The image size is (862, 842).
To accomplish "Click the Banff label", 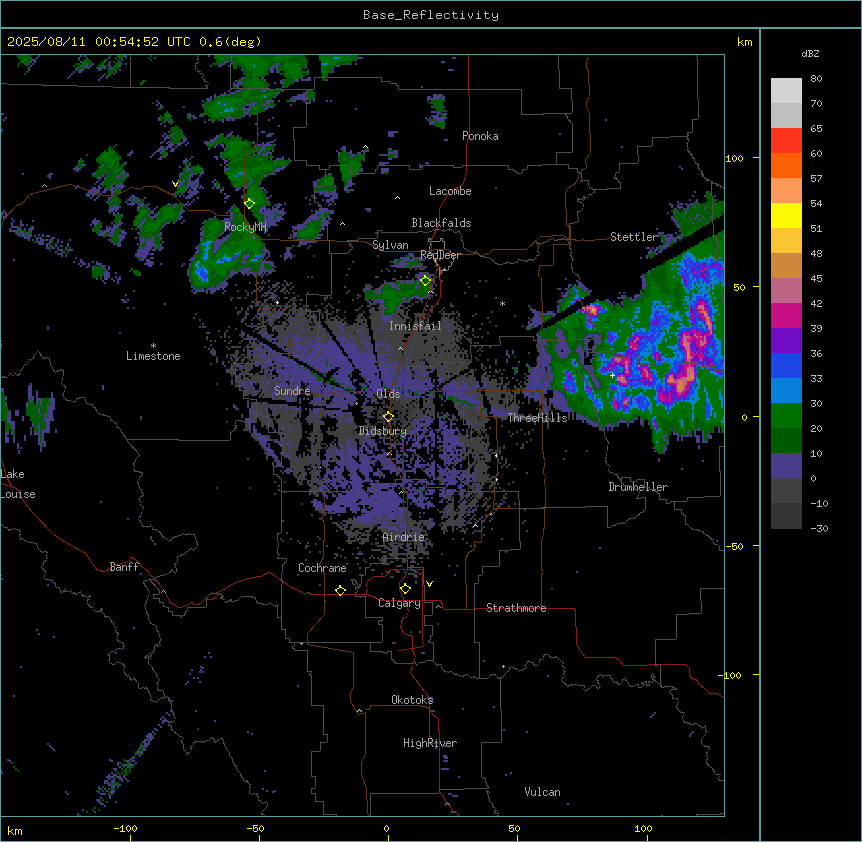I will pos(124,567).
